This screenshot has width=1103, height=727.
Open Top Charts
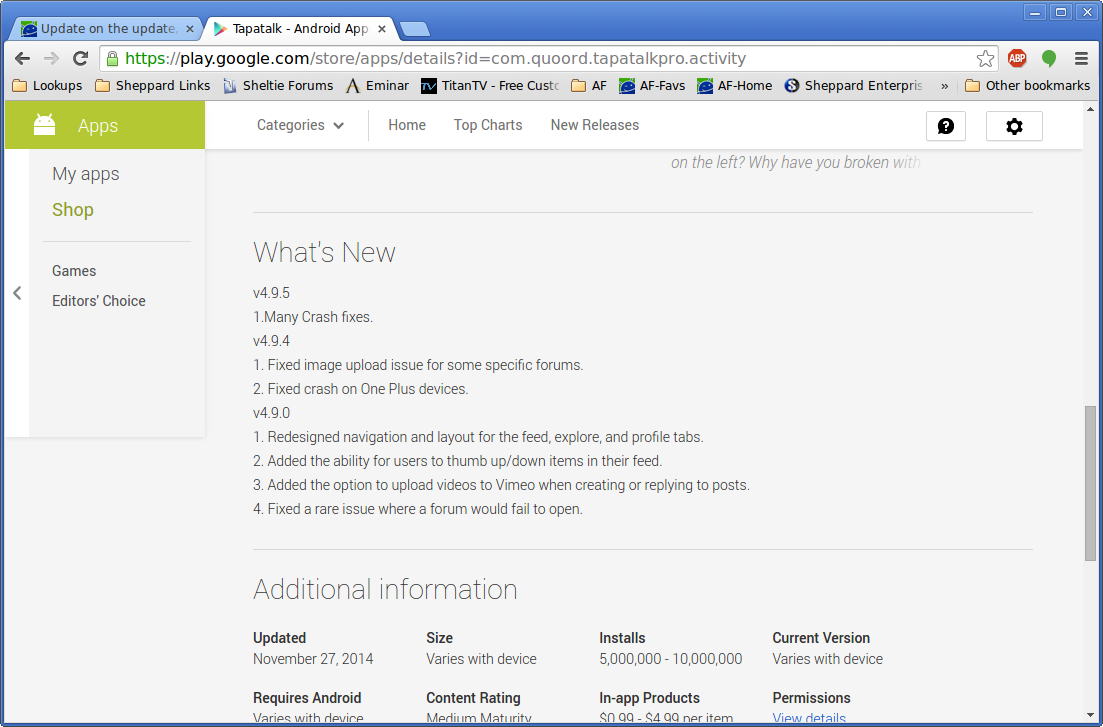(x=488, y=125)
